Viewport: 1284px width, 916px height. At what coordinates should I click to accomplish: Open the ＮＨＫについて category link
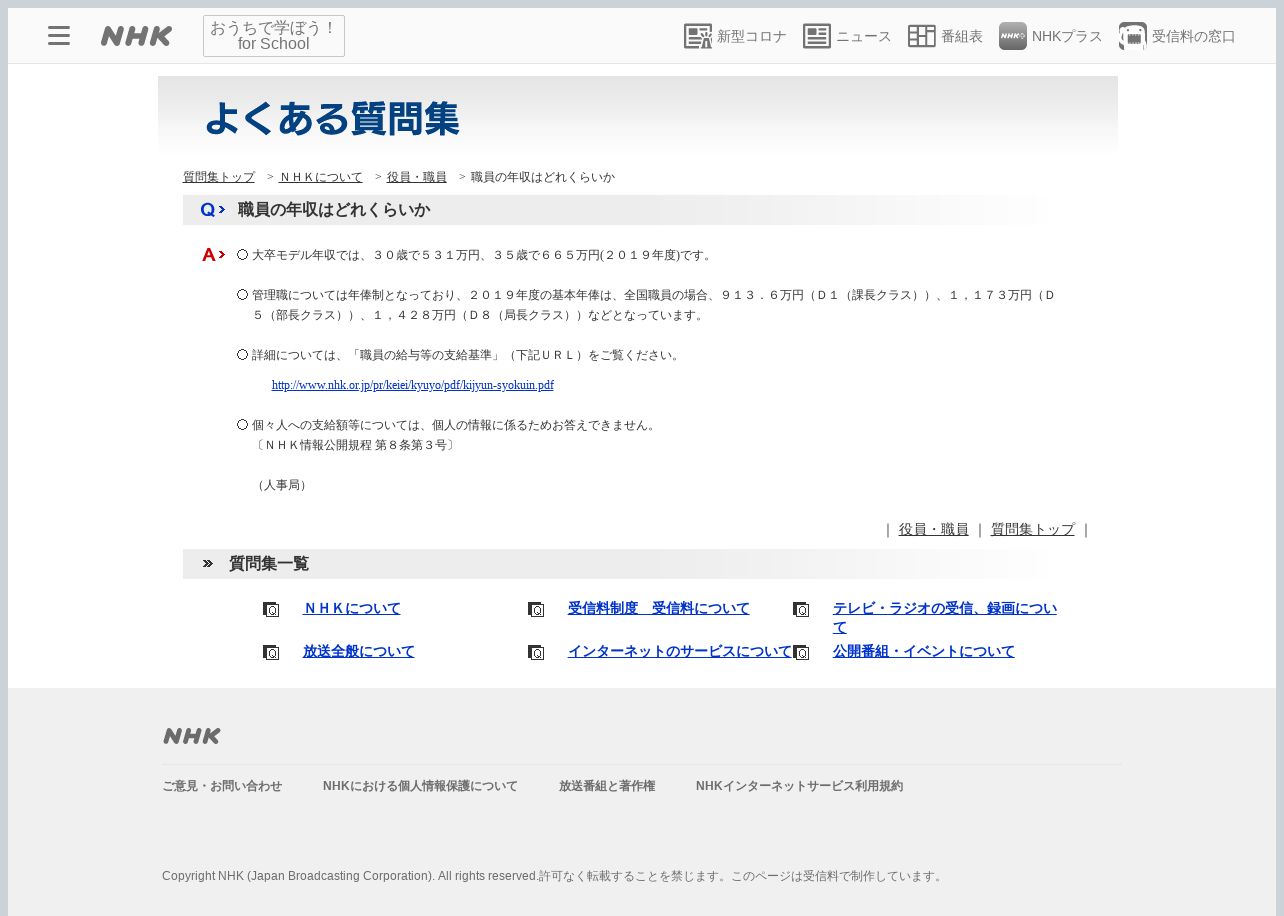(352, 608)
